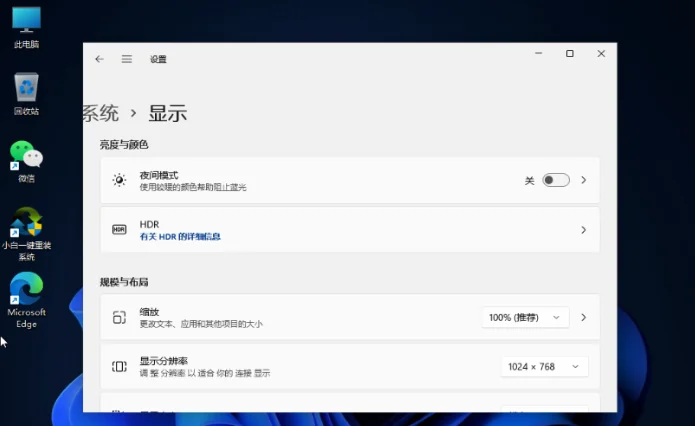The height and width of the screenshot is (426, 695).
Task: Expand 夜间模式 settings with its chevron
Action: 584,180
